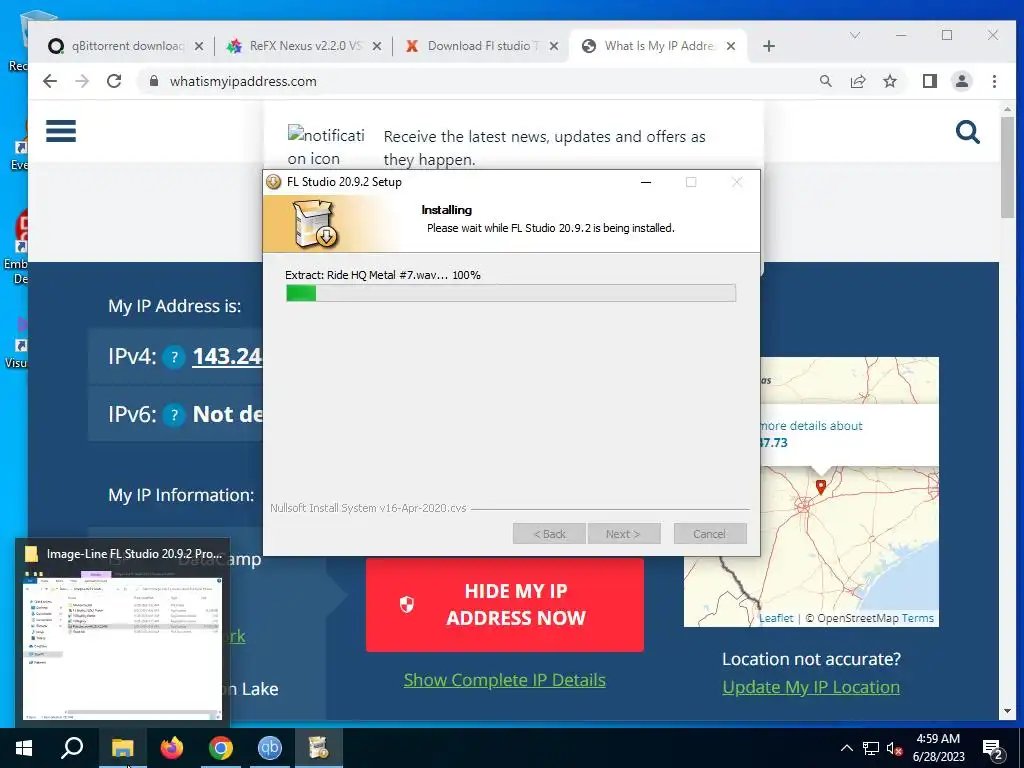Open Chrome side panel

tap(929, 81)
